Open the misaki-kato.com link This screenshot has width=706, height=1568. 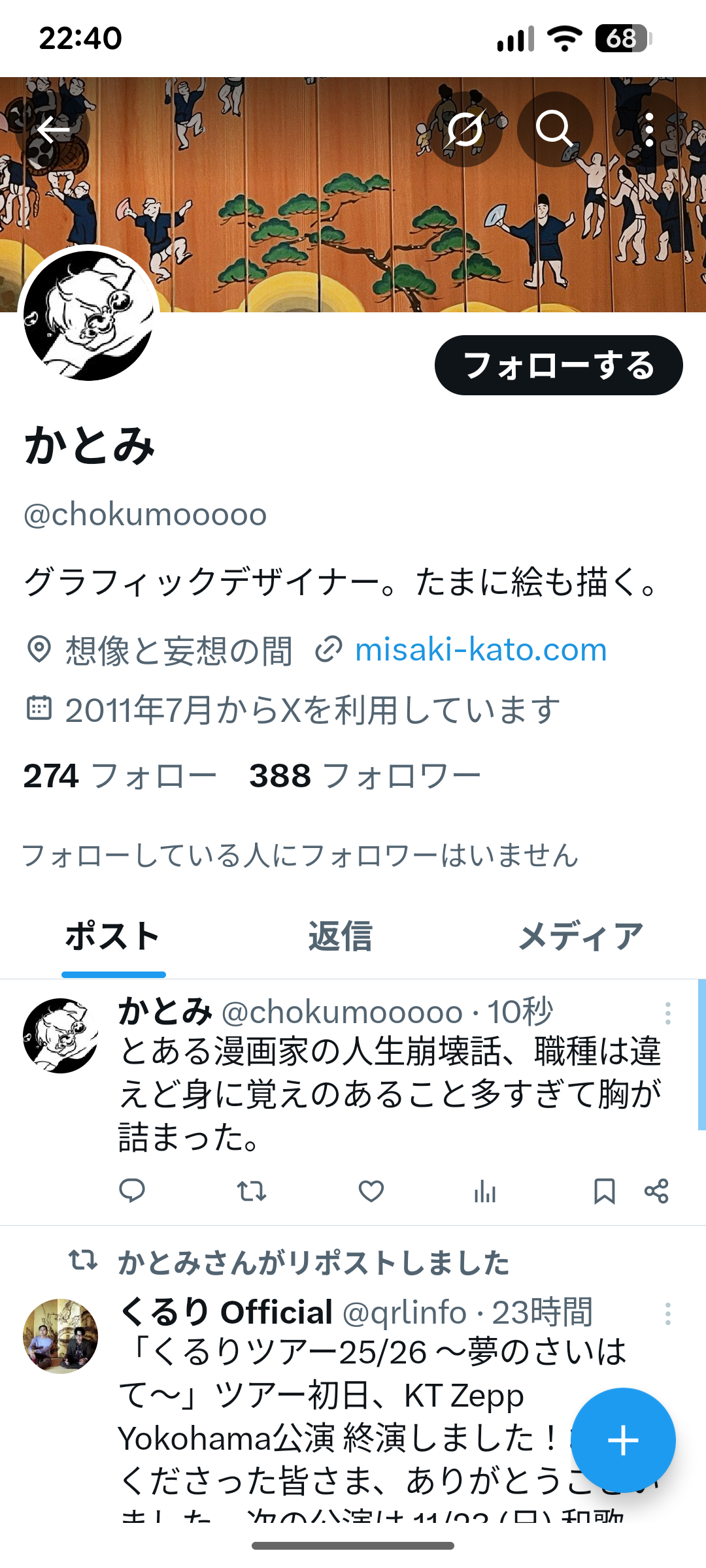pos(480,649)
